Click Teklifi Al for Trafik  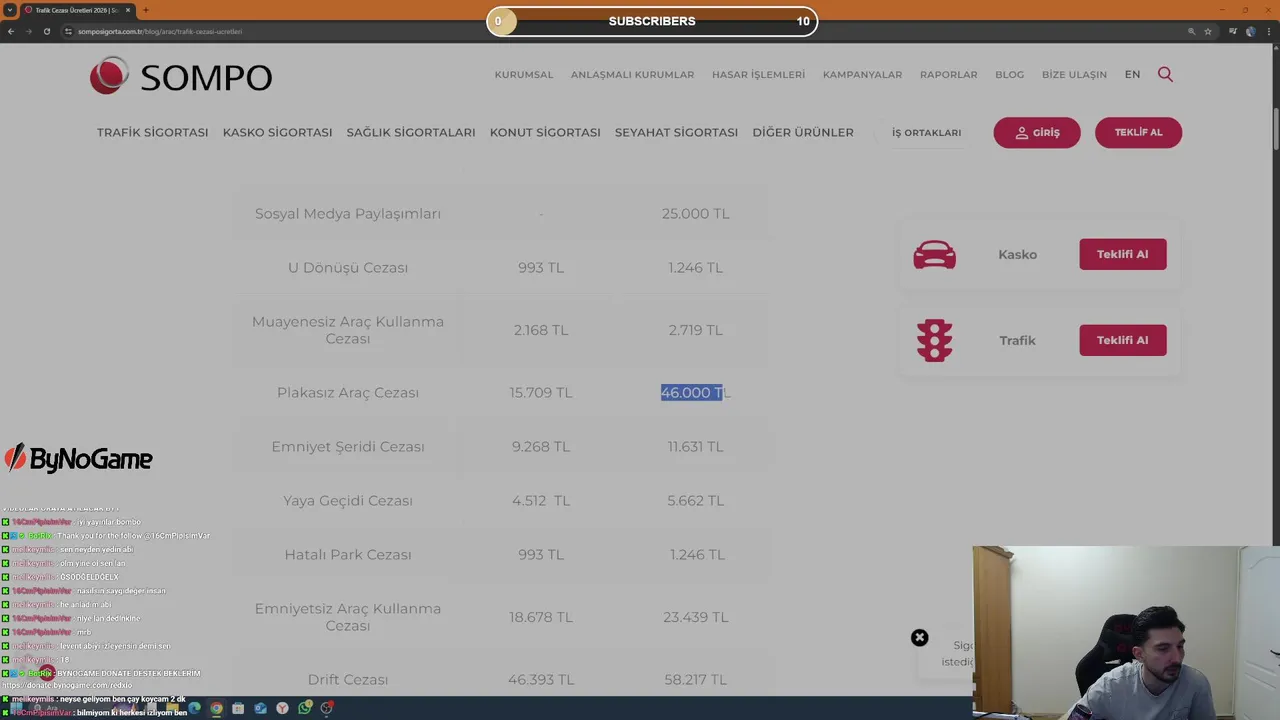click(1122, 340)
